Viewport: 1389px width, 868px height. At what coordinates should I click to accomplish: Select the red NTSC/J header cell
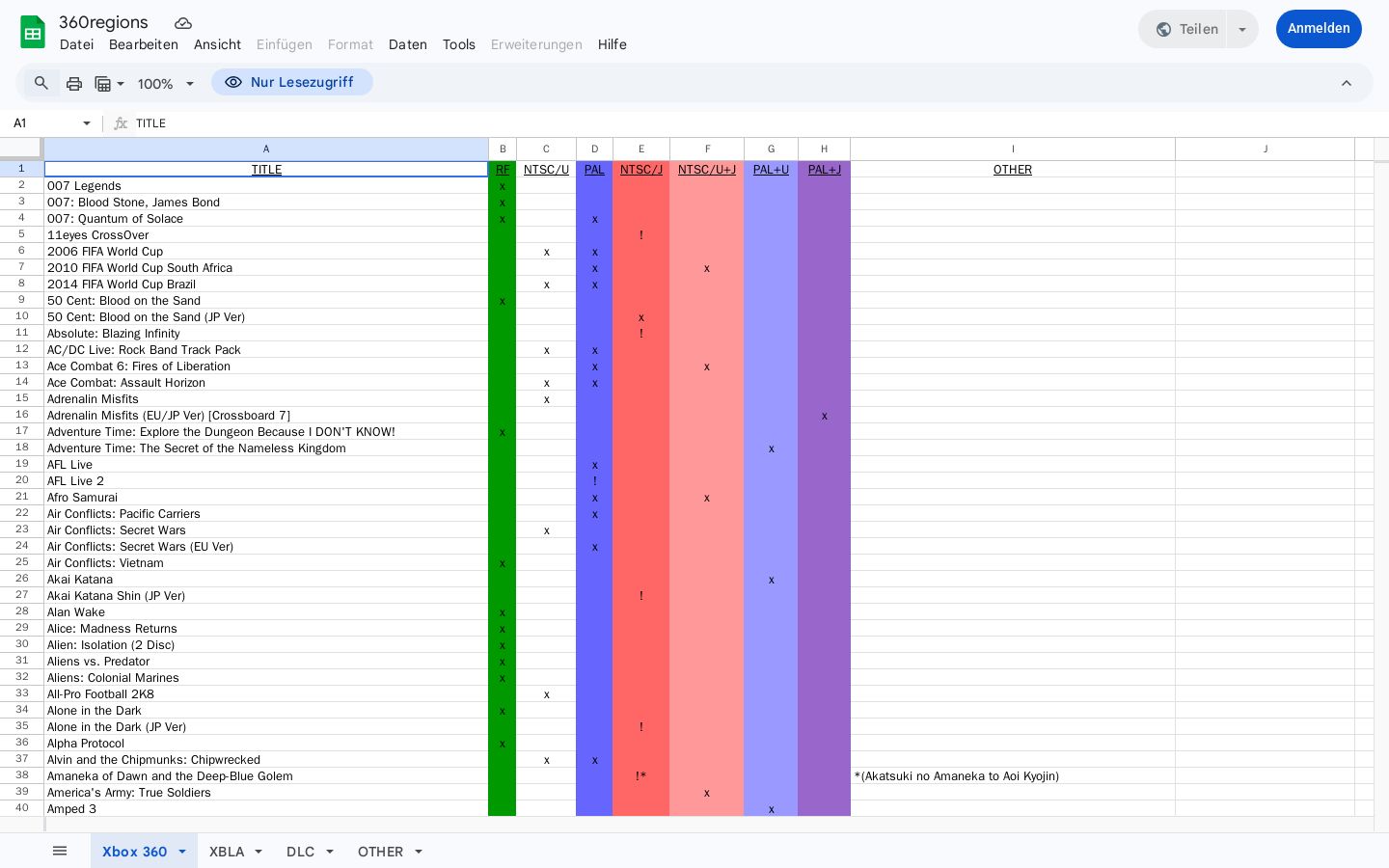coord(641,169)
